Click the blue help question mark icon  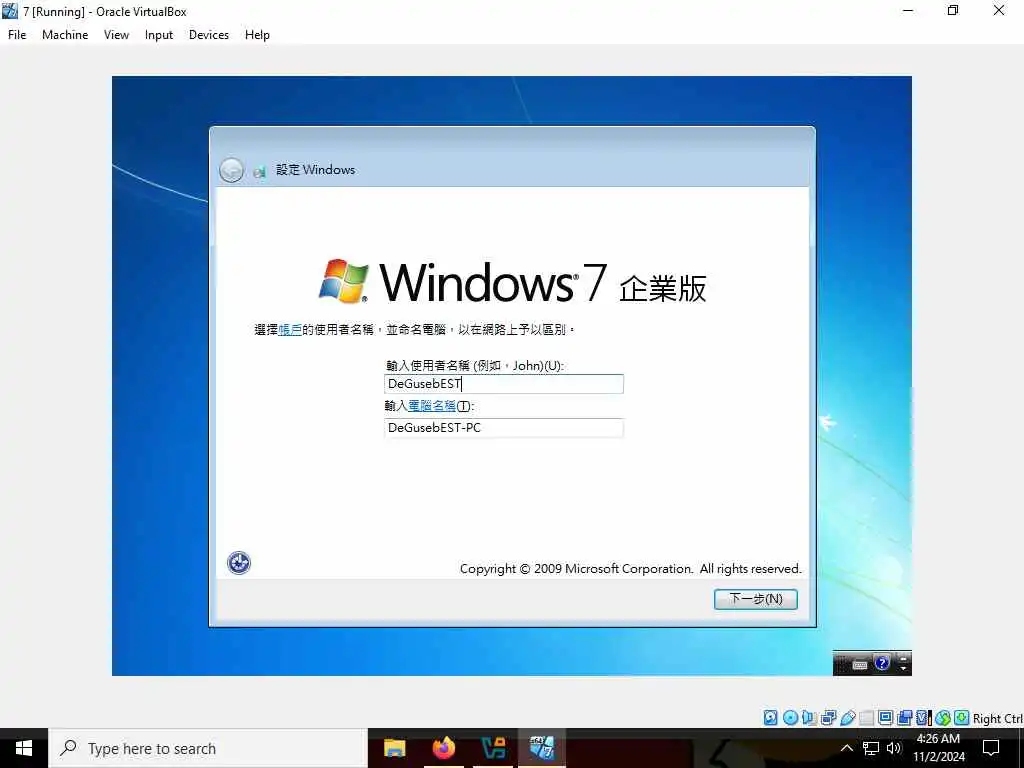pyautogui.click(x=882, y=664)
